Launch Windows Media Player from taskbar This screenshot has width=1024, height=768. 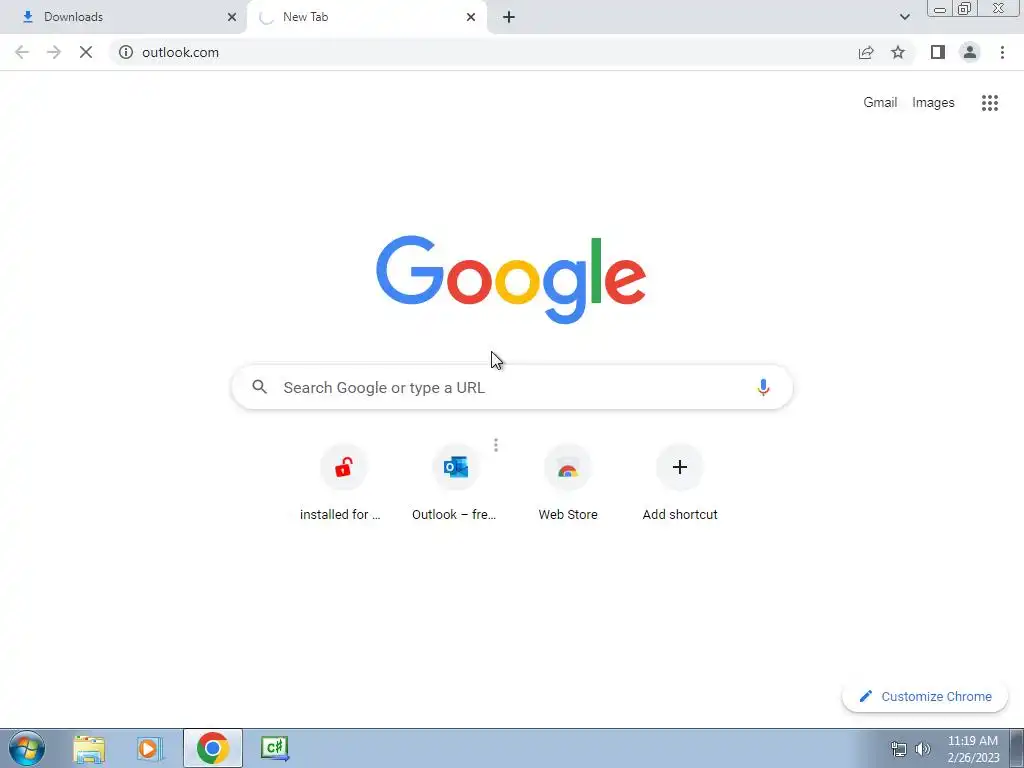[x=150, y=748]
